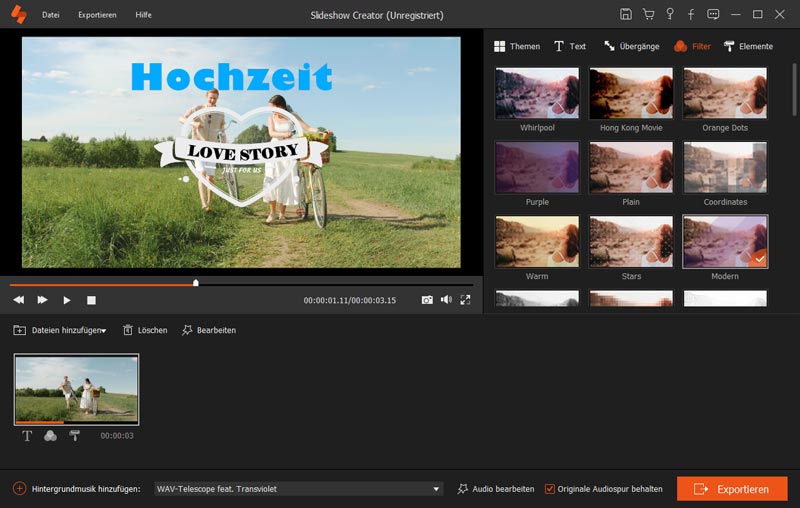Screen dimensions: 800x508
Task: Play the slideshow preview
Action: coord(67,300)
